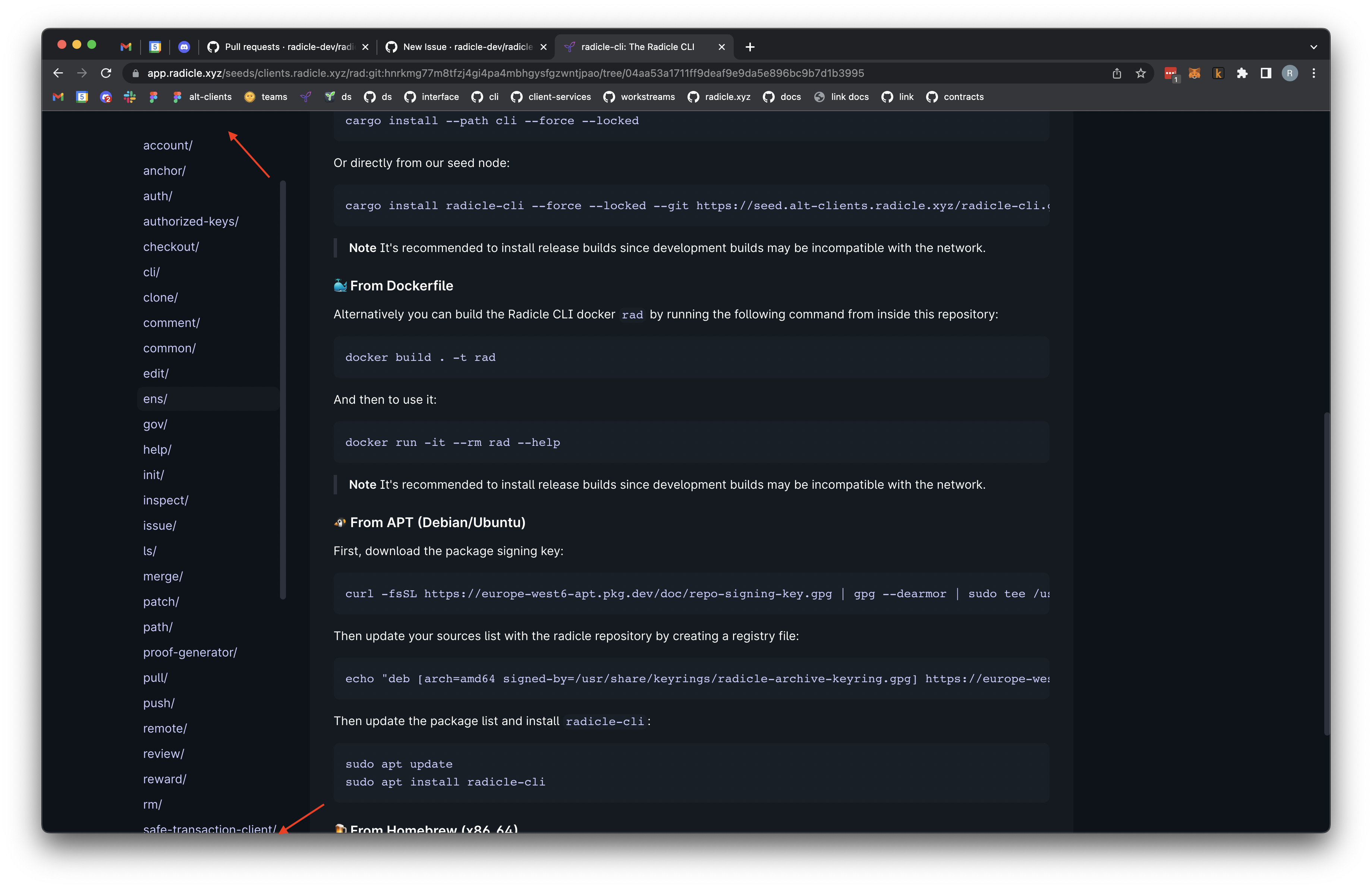Image resolution: width=1372 pixels, height=888 pixels.
Task: Open the MetaMask fox extension
Action: [x=1195, y=73]
